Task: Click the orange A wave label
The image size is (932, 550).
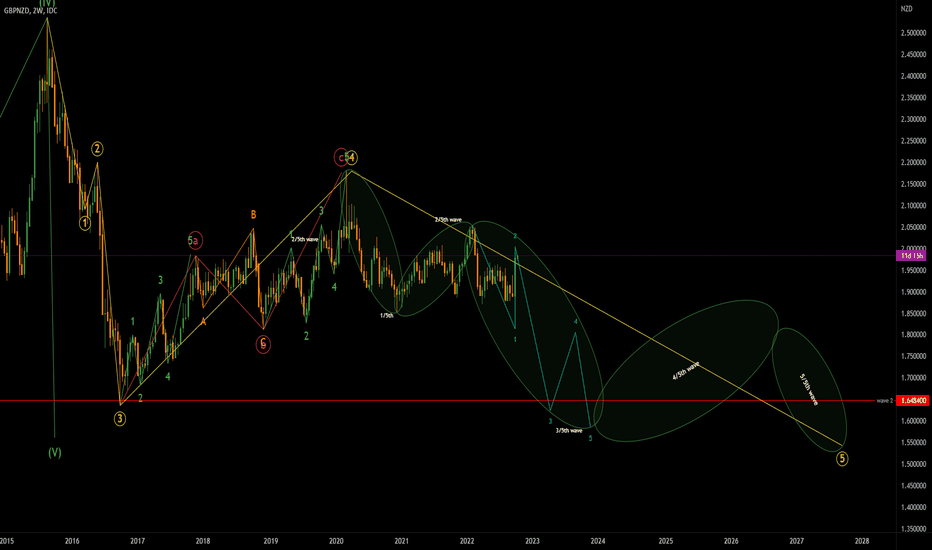Action: coord(203,322)
